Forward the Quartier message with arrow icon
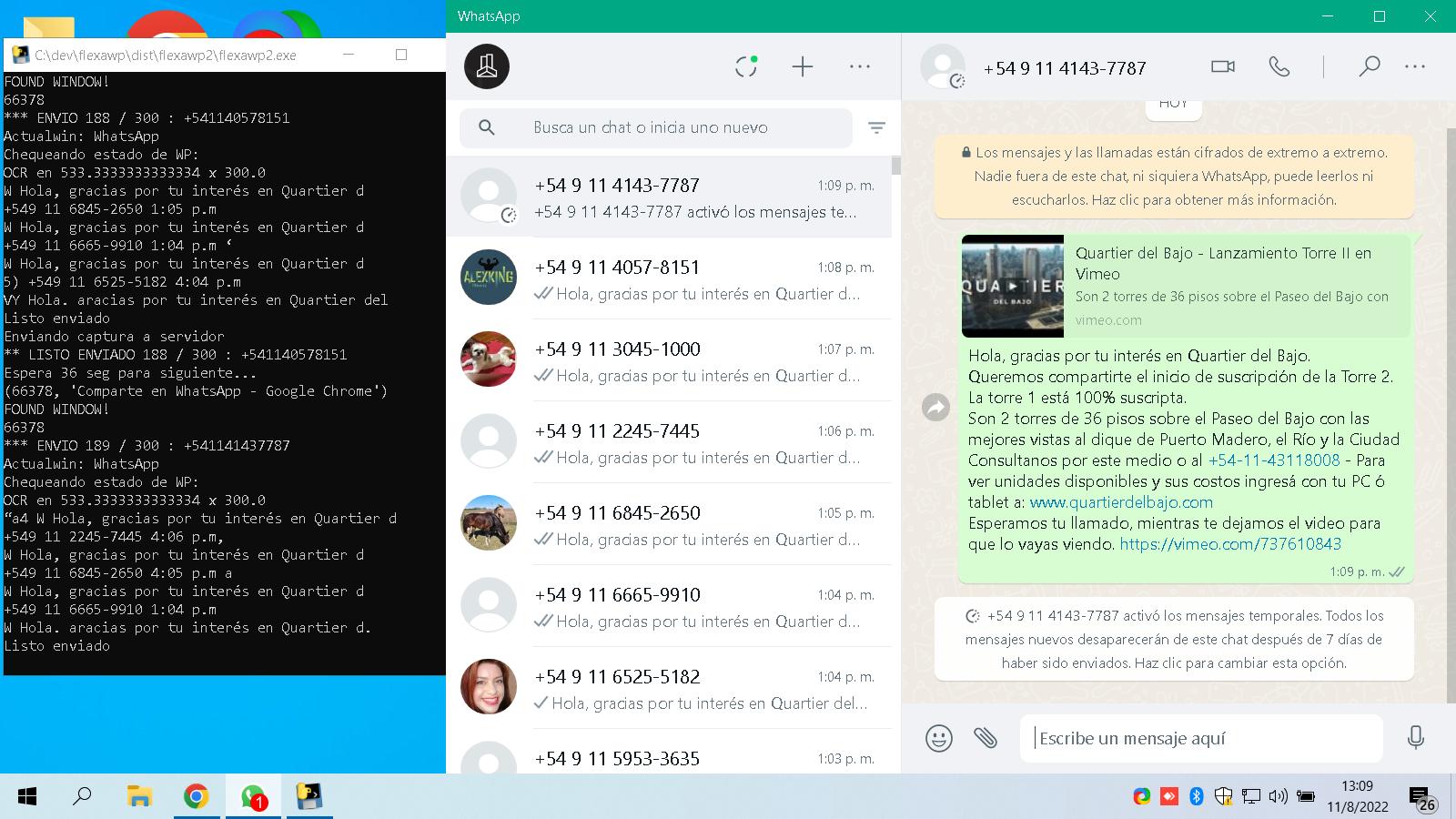Screen dimensions: 1456x819 (x=936, y=408)
